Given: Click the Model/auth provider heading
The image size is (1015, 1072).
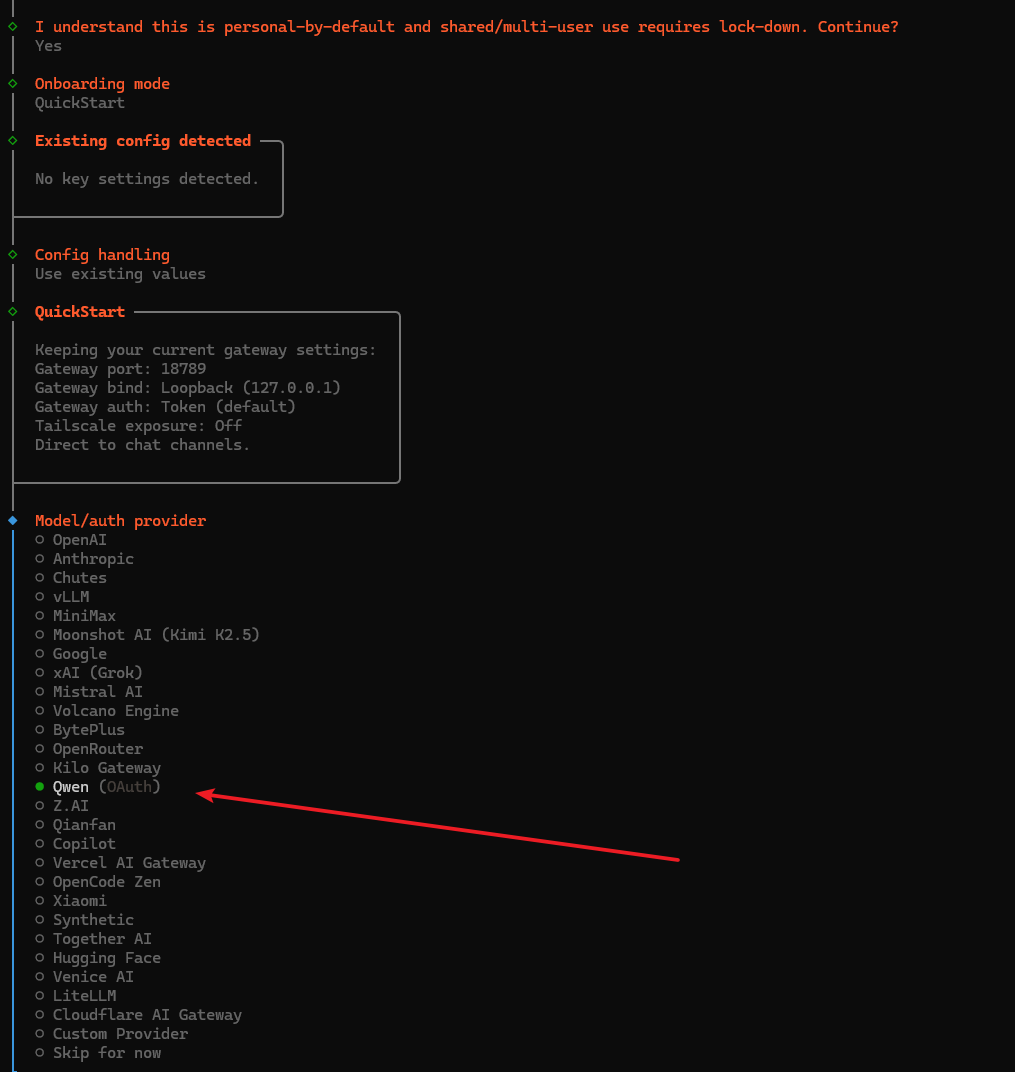Looking at the screenshot, I should point(120,521).
